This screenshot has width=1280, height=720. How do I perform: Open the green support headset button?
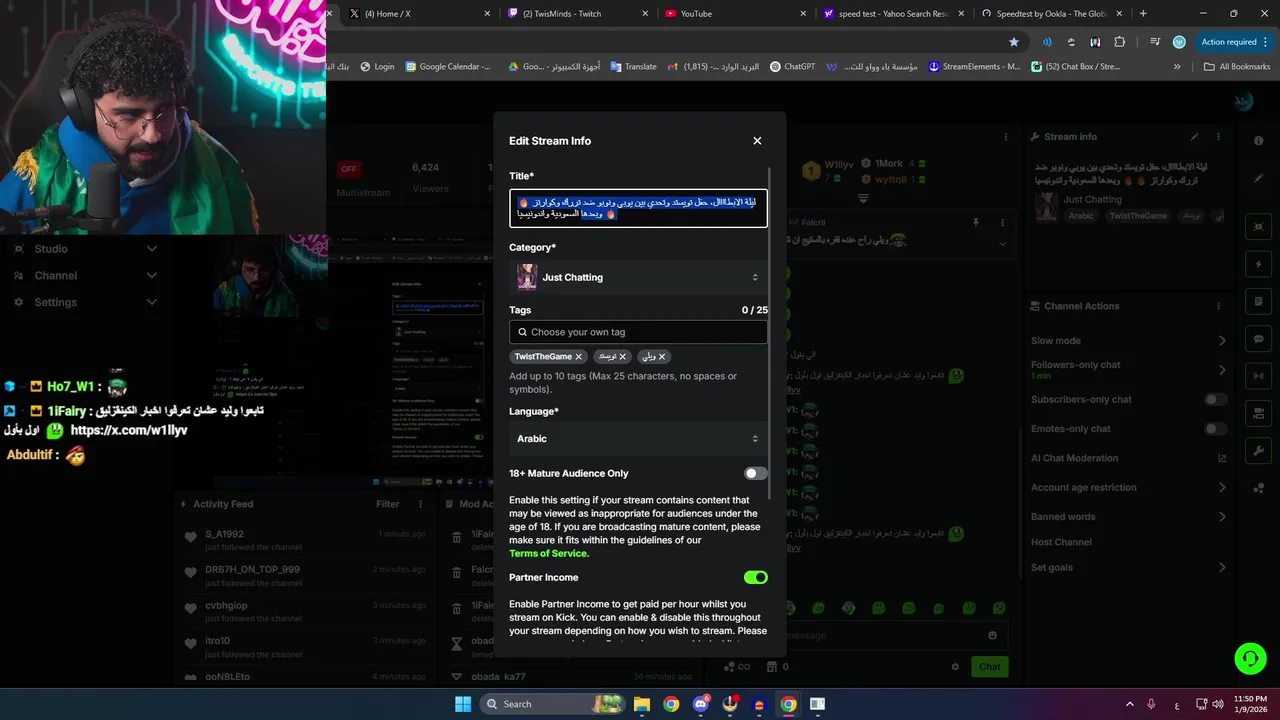pyautogui.click(x=1250, y=658)
